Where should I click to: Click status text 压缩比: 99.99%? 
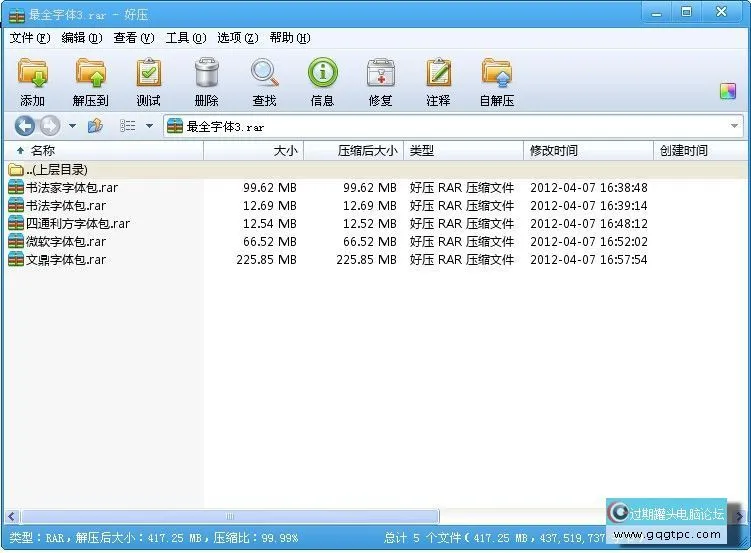click(x=256, y=538)
